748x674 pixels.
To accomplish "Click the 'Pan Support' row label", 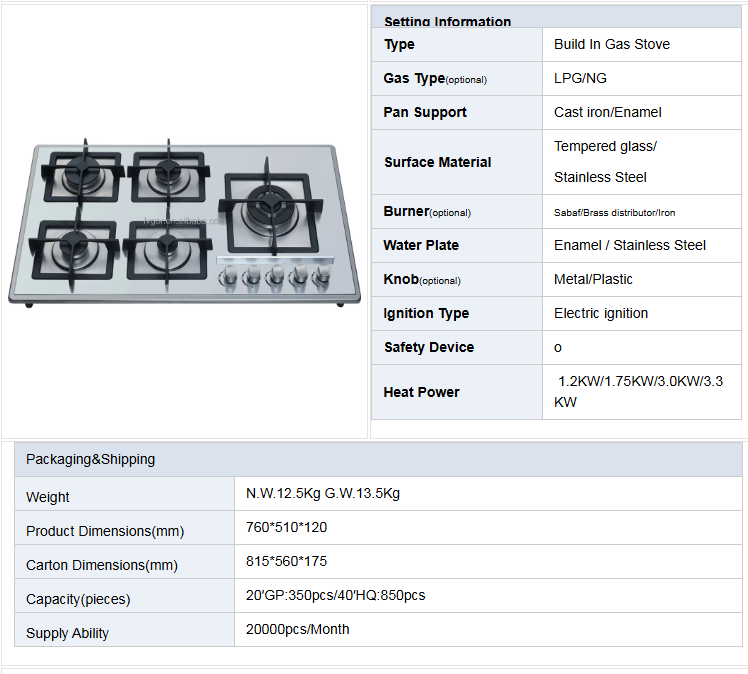I will (425, 112).
